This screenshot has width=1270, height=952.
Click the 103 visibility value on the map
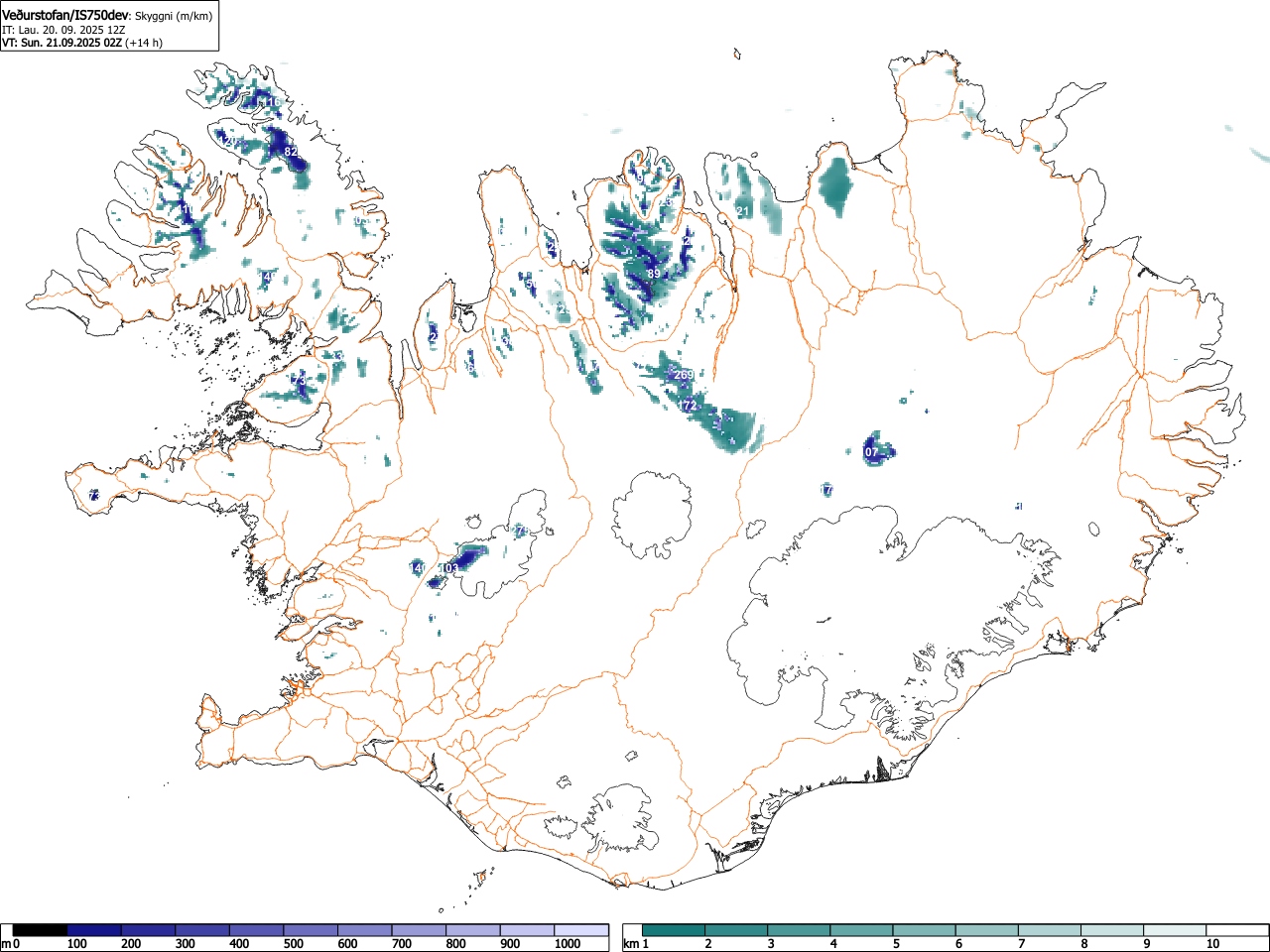point(449,568)
